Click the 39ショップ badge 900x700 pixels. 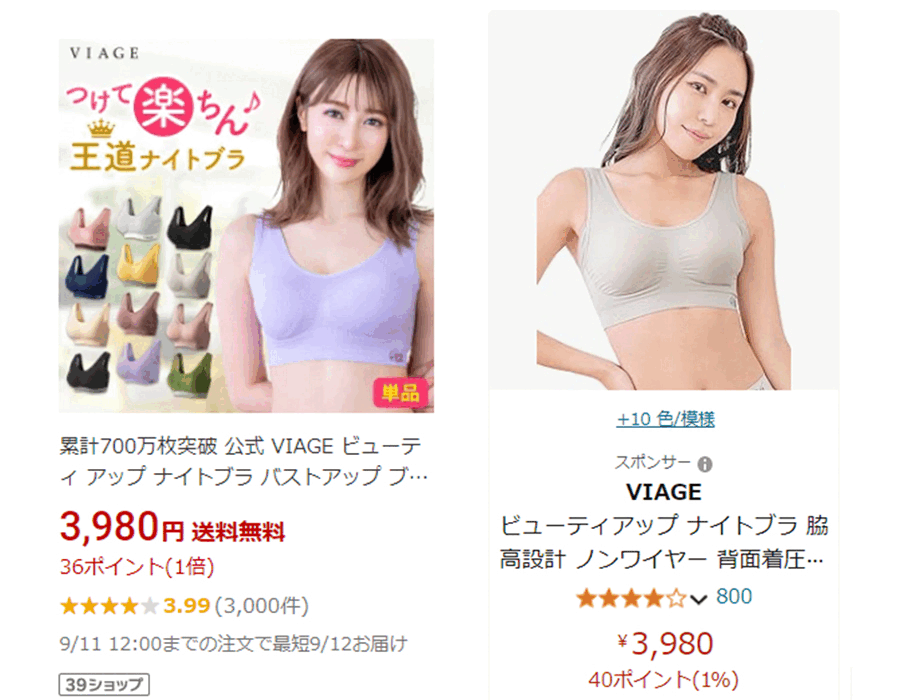coord(104,685)
